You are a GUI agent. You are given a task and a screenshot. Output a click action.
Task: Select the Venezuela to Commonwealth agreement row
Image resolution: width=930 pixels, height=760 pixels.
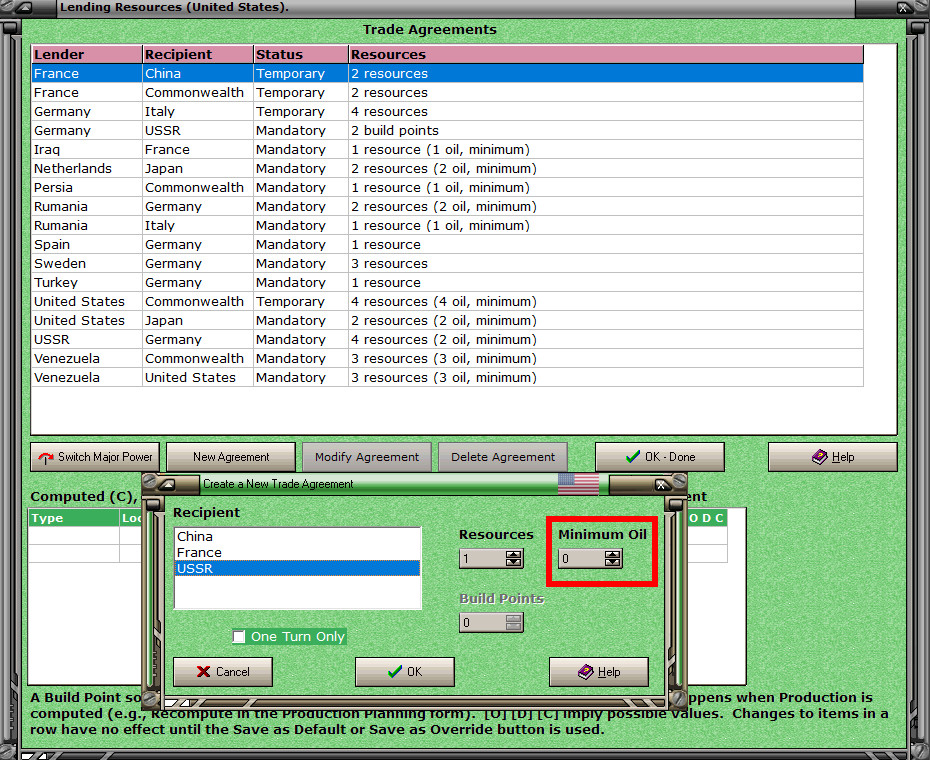click(x=447, y=358)
